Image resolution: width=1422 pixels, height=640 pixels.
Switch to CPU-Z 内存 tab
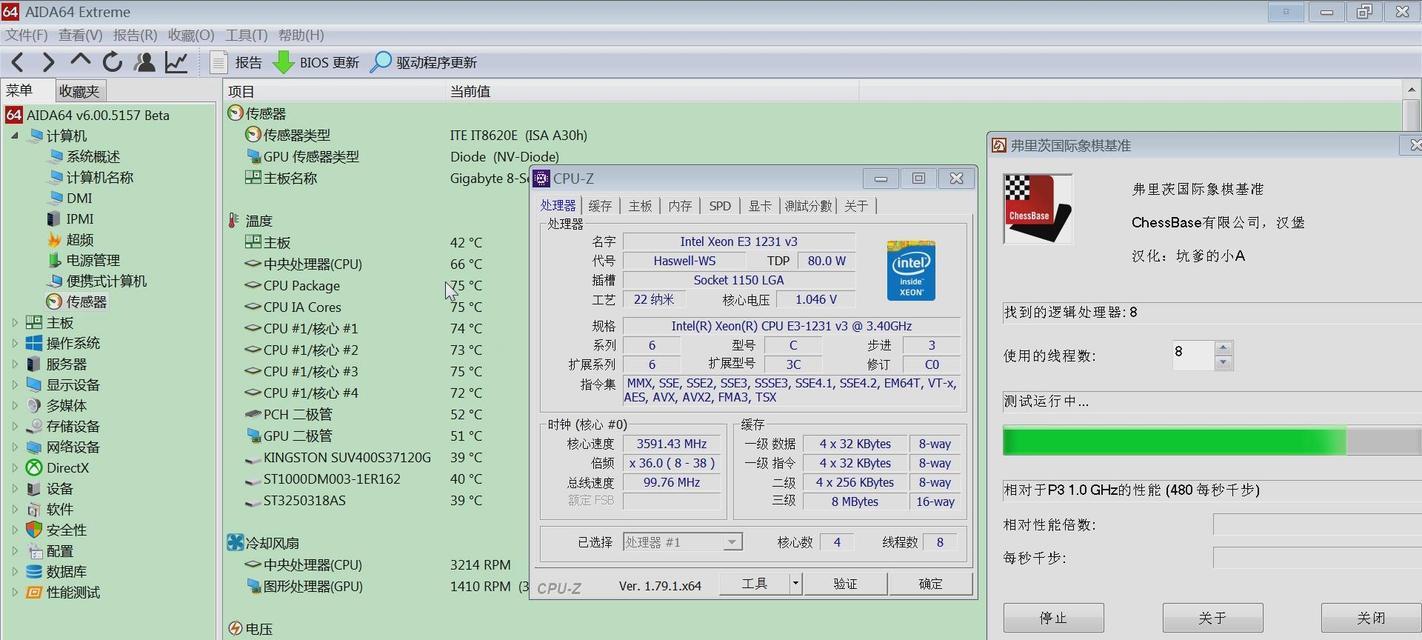(680, 205)
